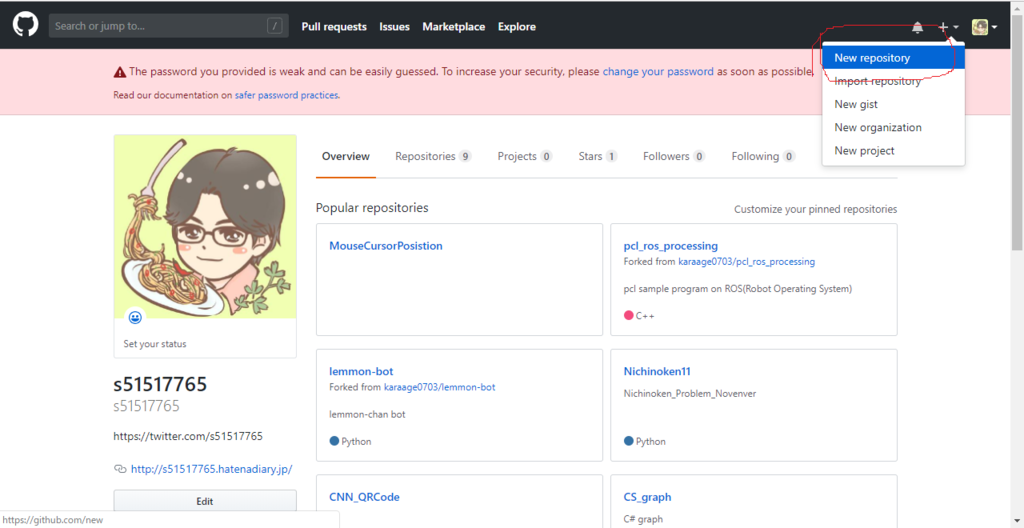1024x528 pixels.
Task: Open the pcl_ros_processing repository
Action: coord(671,246)
